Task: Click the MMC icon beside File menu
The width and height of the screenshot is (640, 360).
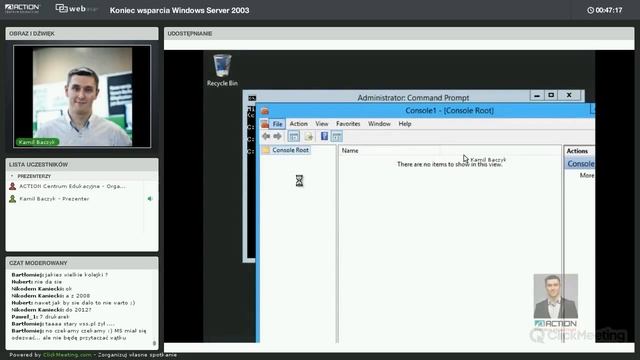Action: [x=264, y=124]
